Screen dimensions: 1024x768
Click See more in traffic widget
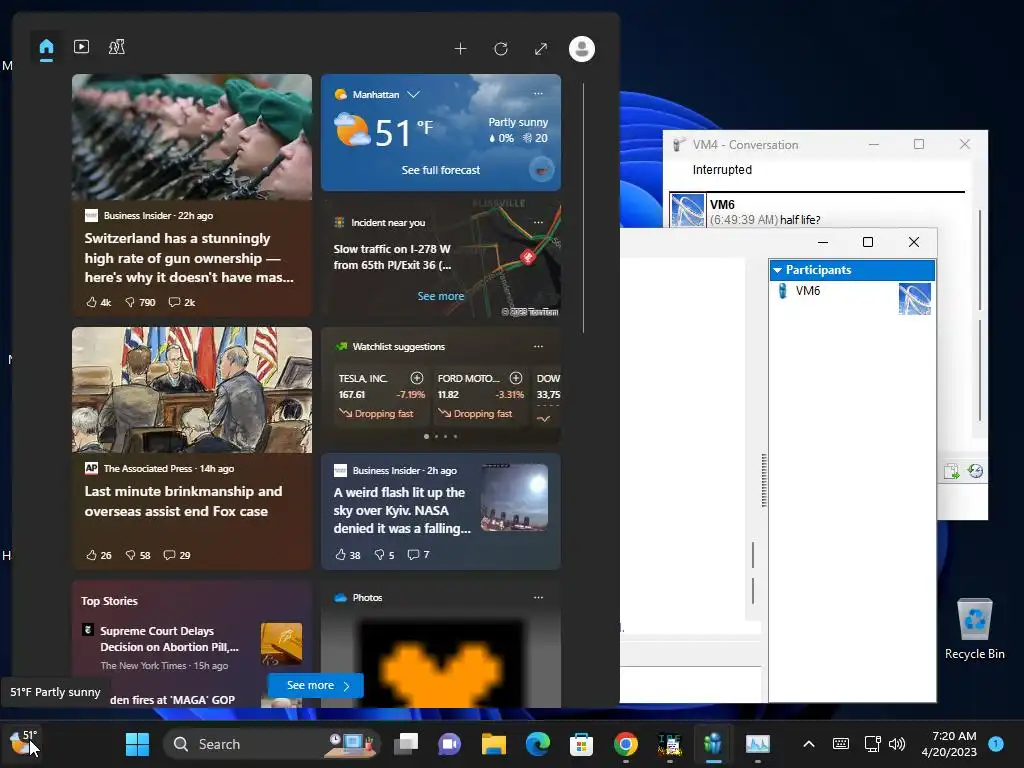pyautogui.click(x=441, y=296)
